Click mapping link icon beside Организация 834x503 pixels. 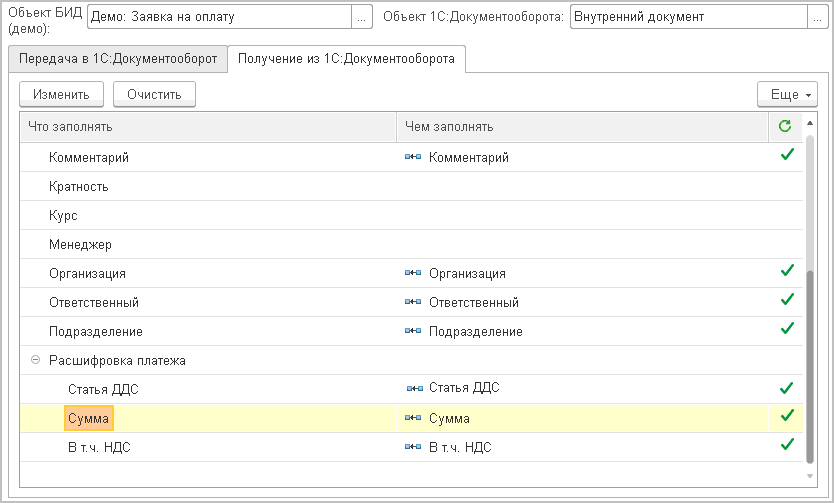[412, 273]
